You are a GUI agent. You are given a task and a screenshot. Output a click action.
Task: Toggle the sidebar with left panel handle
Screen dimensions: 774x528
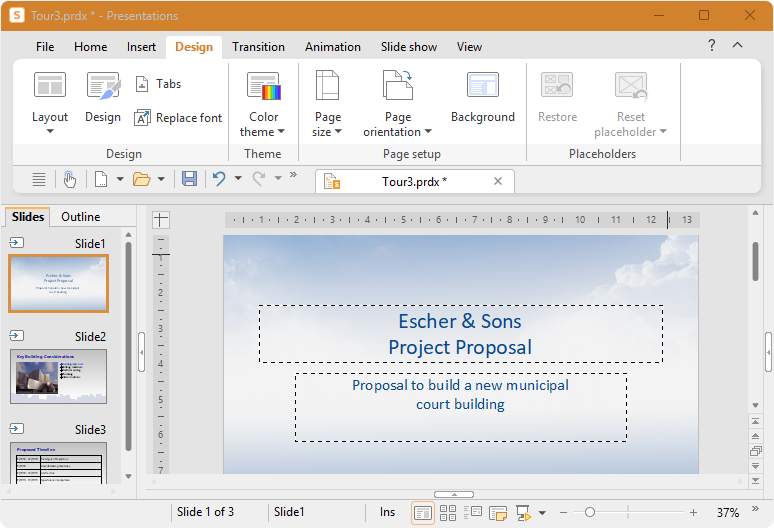(142, 352)
